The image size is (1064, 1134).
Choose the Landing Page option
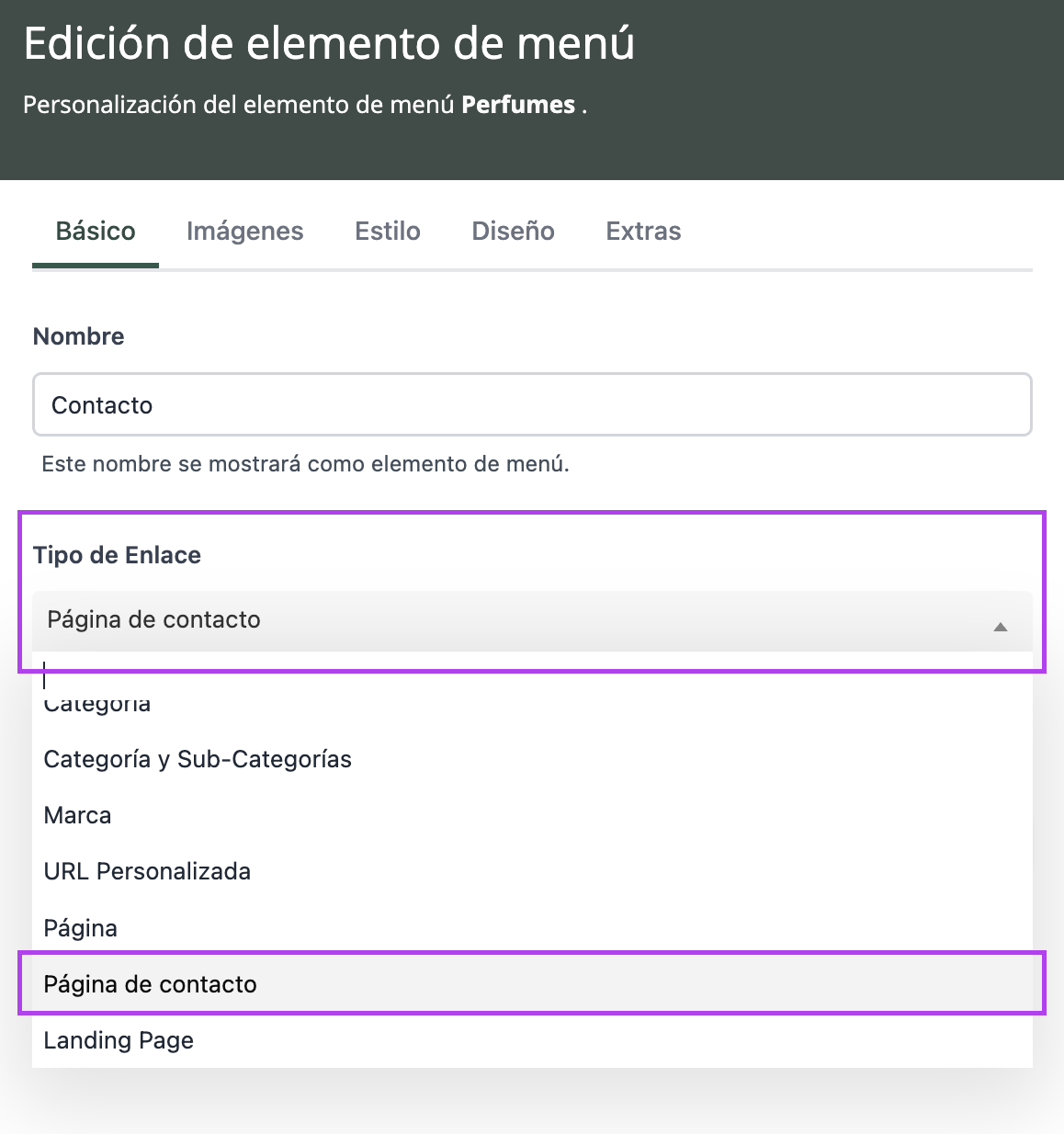click(119, 1040)
